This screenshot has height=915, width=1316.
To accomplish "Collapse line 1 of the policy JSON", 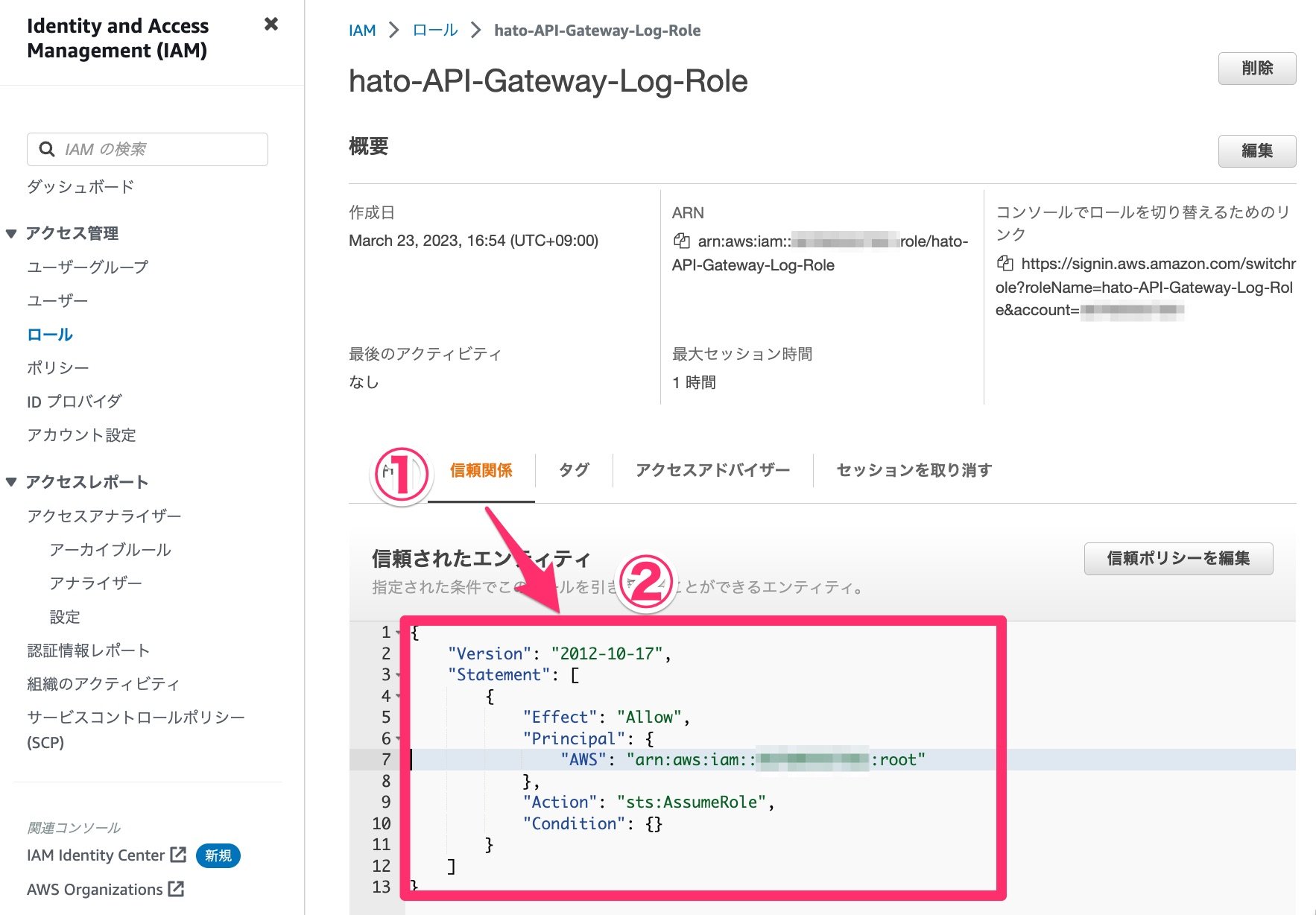I will click(399, 632).
